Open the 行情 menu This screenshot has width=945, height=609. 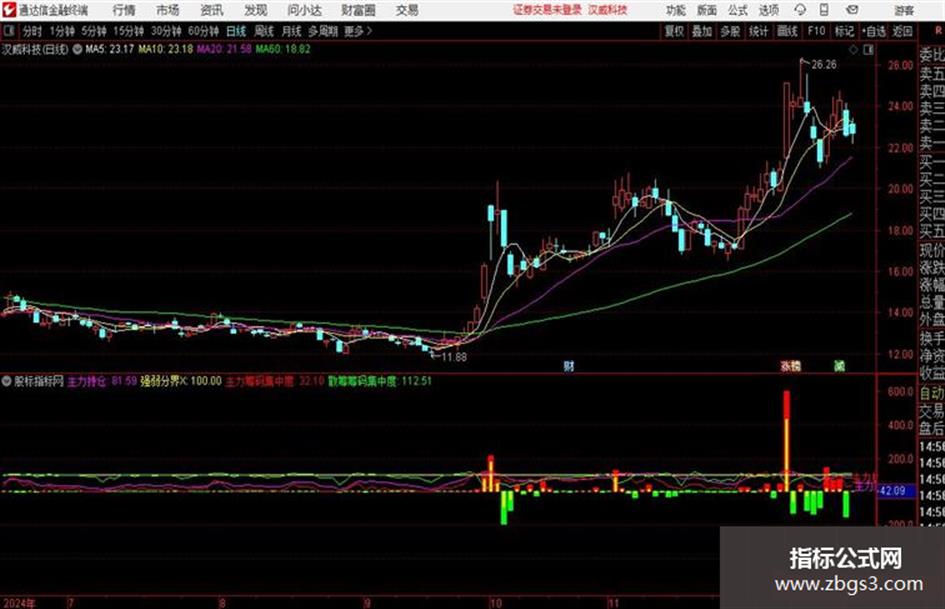point(124,10)
